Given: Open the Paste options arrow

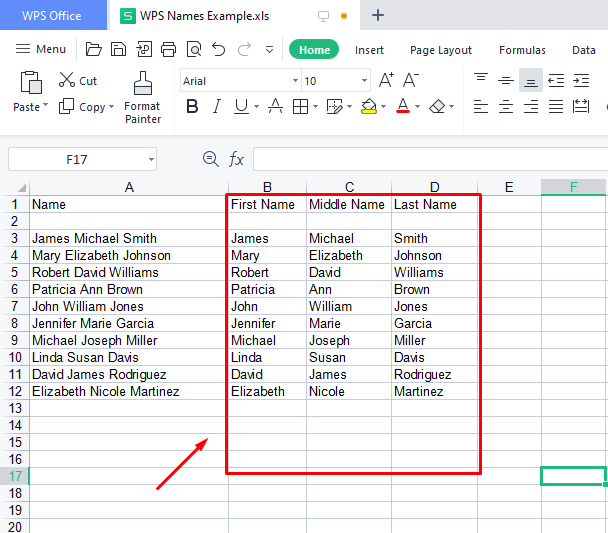Looking at the screenshot, I should click(x=45, y=105).
